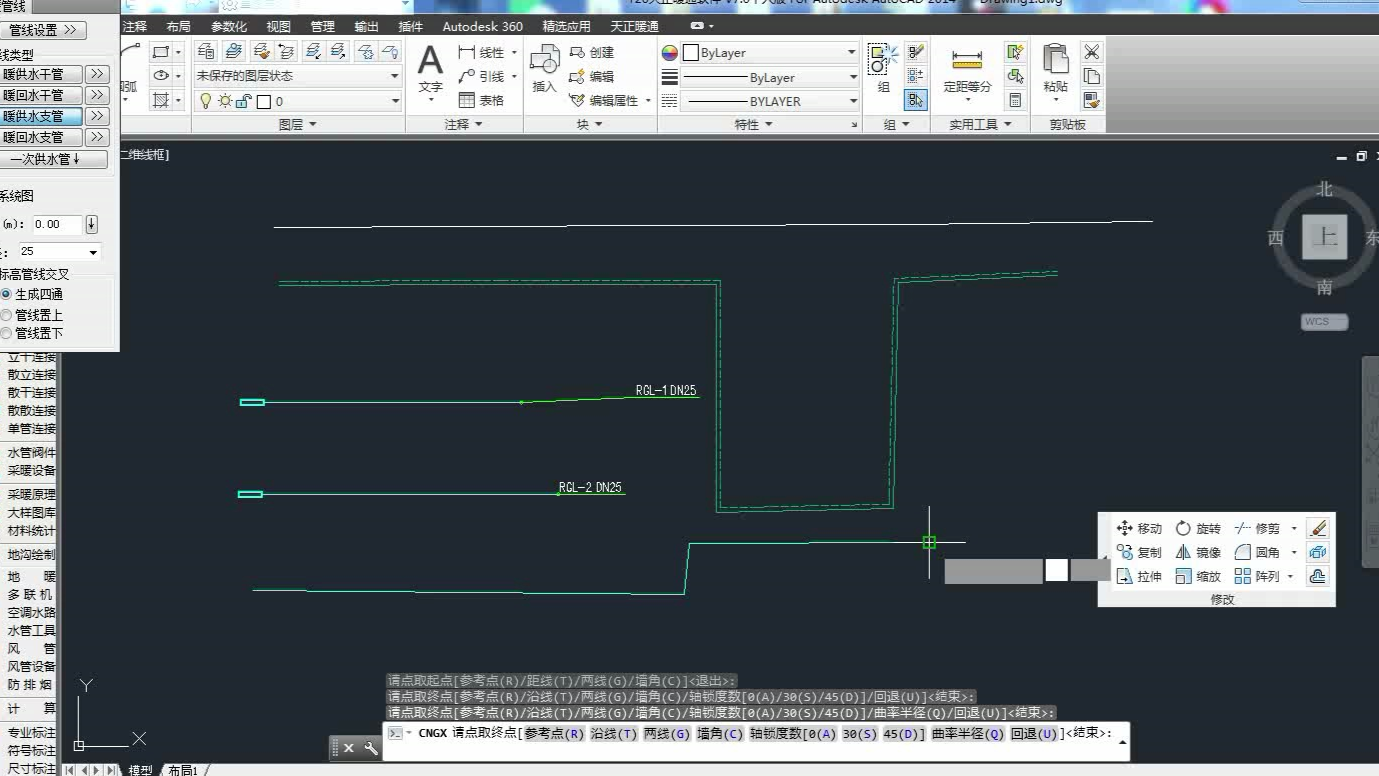Click the object color wheel swatch
The height and width of the screenshot is (776, 1379).
[670, 53]
